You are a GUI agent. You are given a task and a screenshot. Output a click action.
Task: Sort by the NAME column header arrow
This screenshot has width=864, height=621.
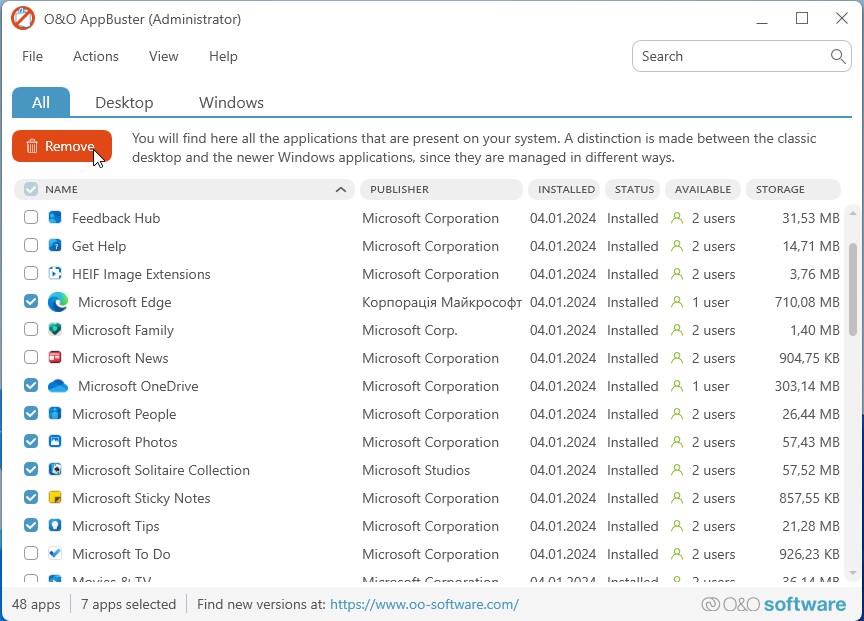pos(341,190)
